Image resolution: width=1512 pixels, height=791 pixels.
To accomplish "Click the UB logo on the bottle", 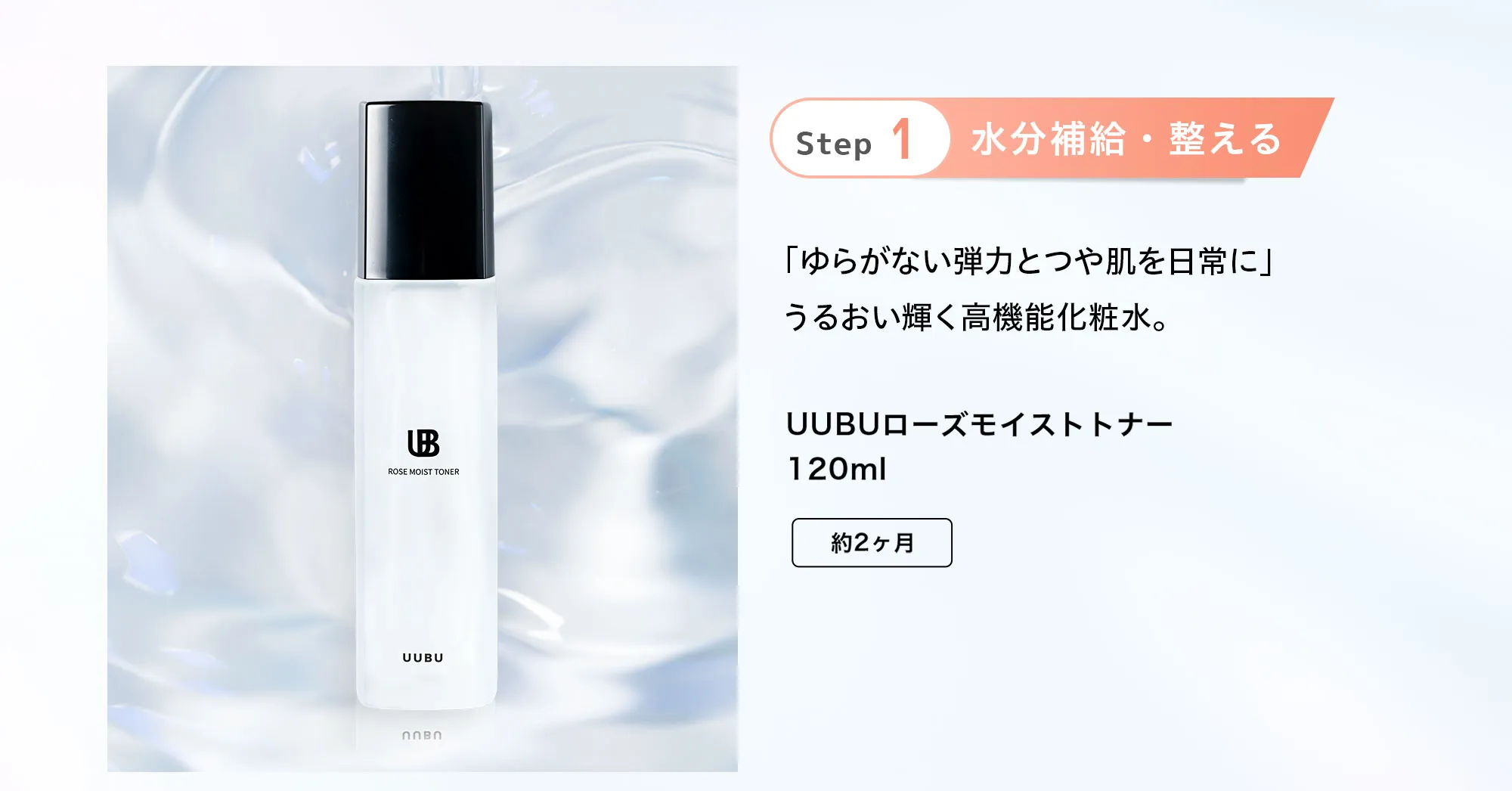I will pyautogui.click(x=423, y=443).
